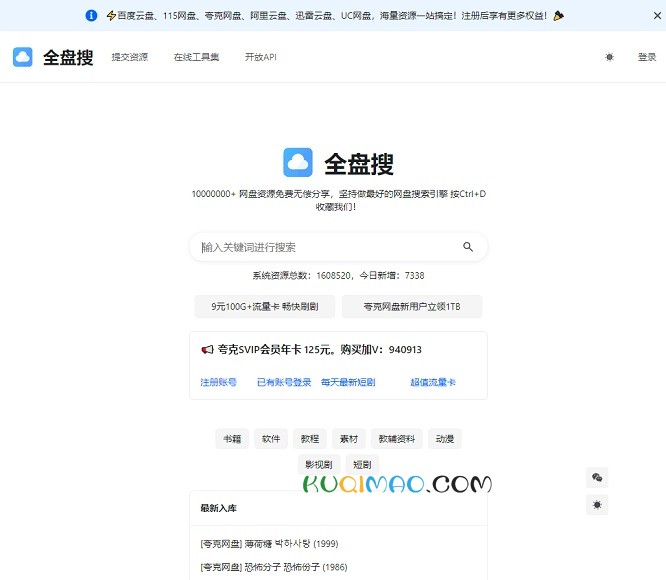Open the 已有账号登录 link
Screen dimensions: 666x580
pyautogui.click(x=284, y=382)
